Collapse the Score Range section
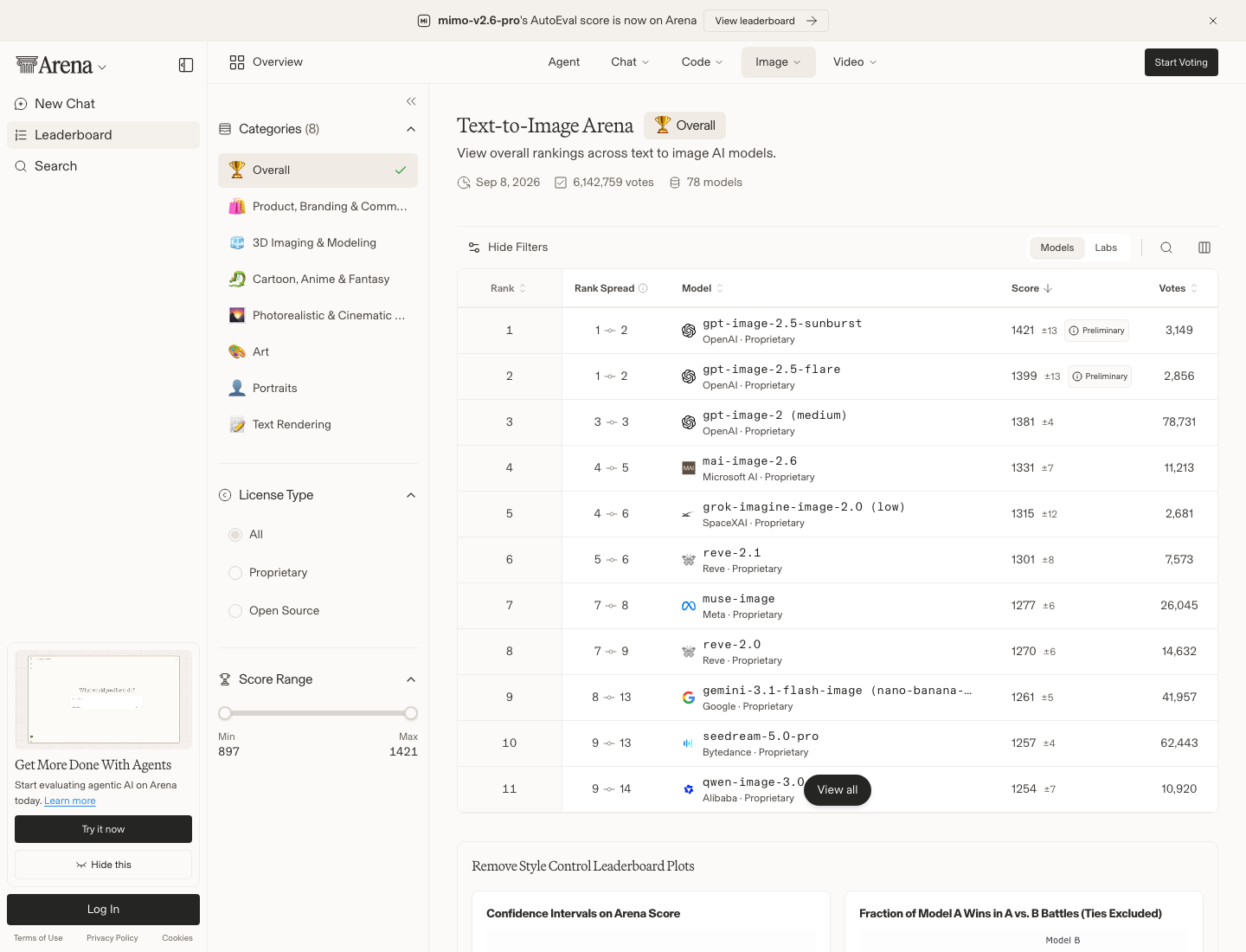This screenshot has height=952, width=1246. point(411,679)
